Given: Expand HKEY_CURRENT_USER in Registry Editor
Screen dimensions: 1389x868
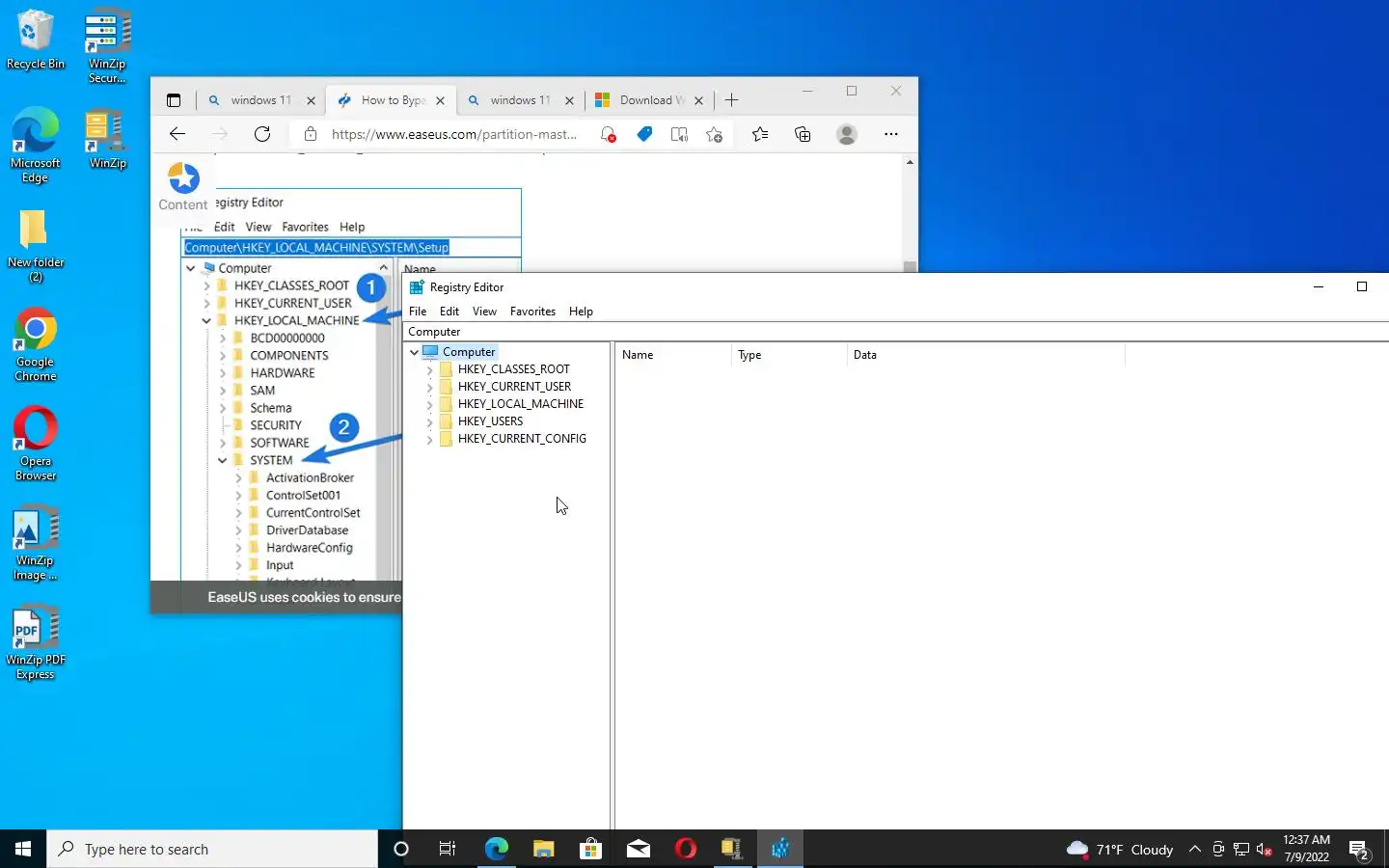Looking at the screenshot, I should tap(429, 387).
